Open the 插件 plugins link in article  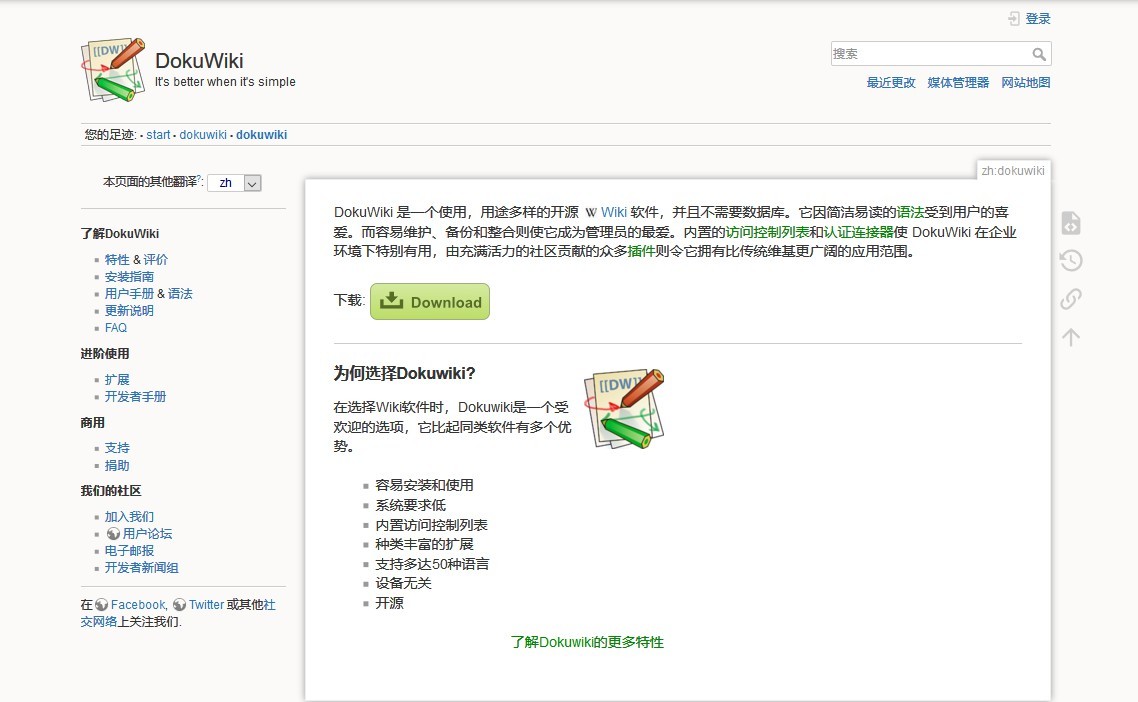click(641, 252)
